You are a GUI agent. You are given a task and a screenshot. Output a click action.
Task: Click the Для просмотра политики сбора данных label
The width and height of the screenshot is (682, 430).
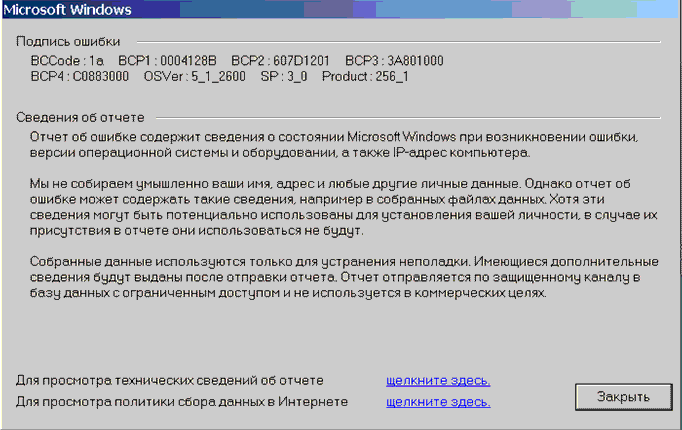point(182,402)
